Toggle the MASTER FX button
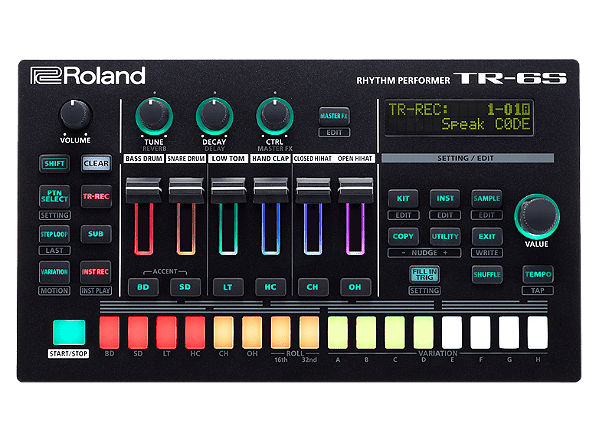The width and height of the screenshot is (599, 443). pyautogui.click(x=334, y=116)
